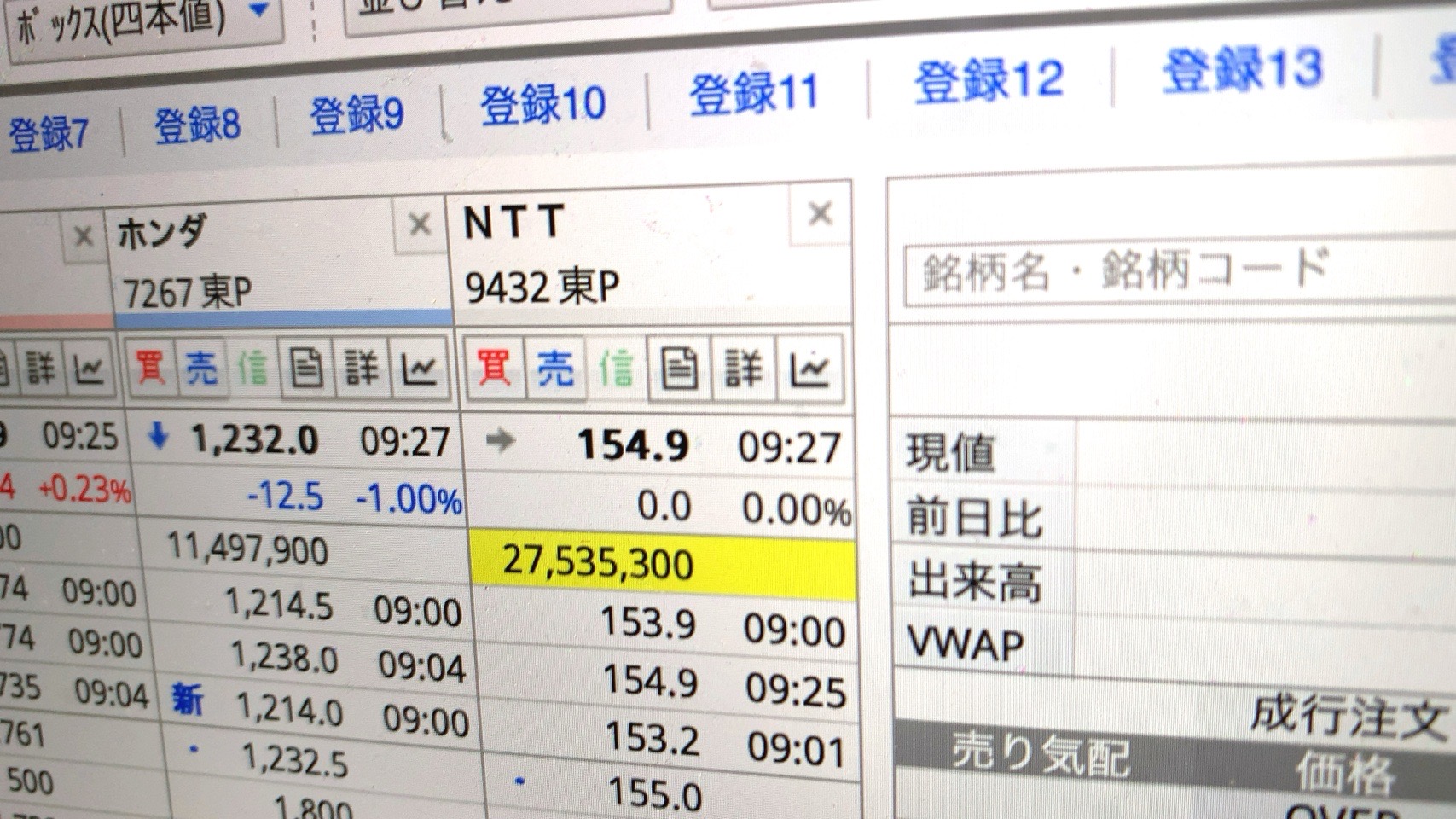Switch to the 登録11 tab
This screenshot has width=1456, height=819.
click(754, 92)
